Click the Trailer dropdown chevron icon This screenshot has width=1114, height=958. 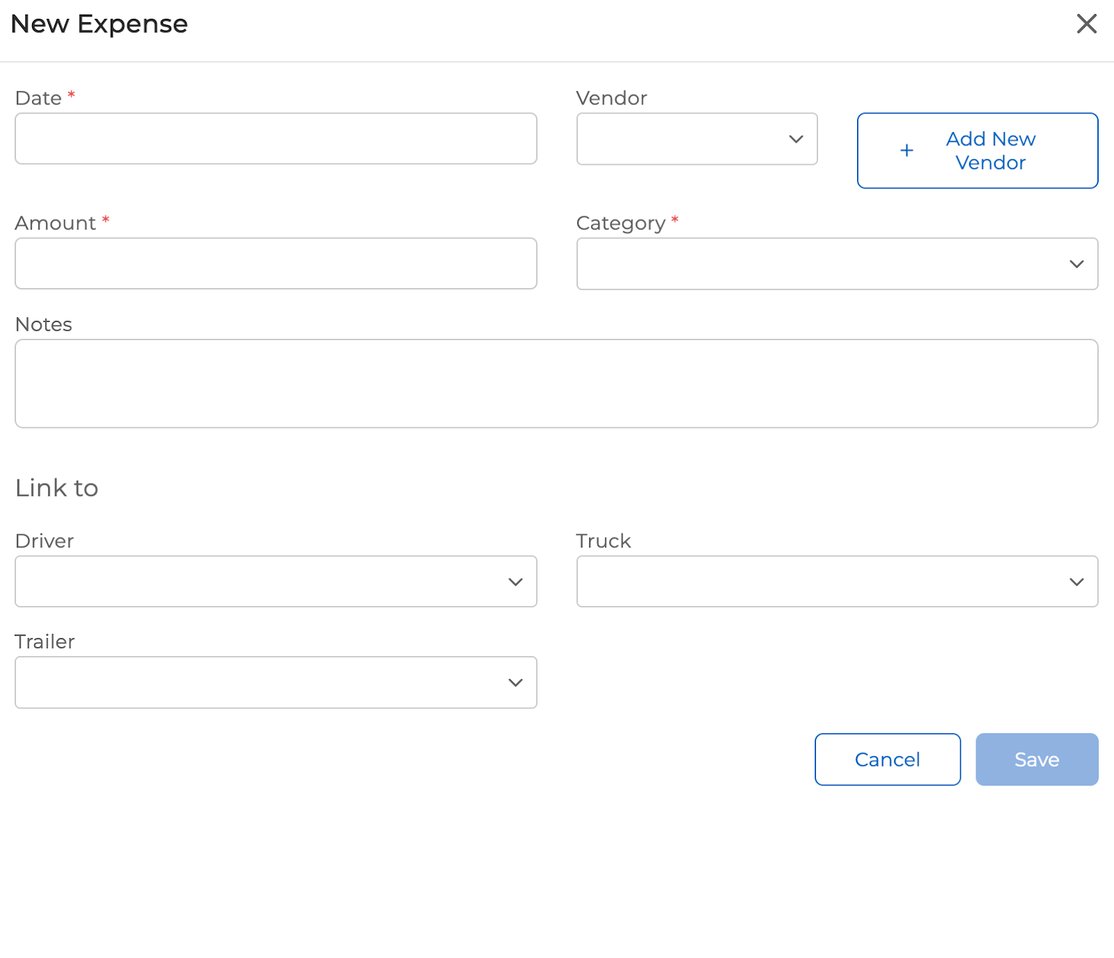point(515,682)
